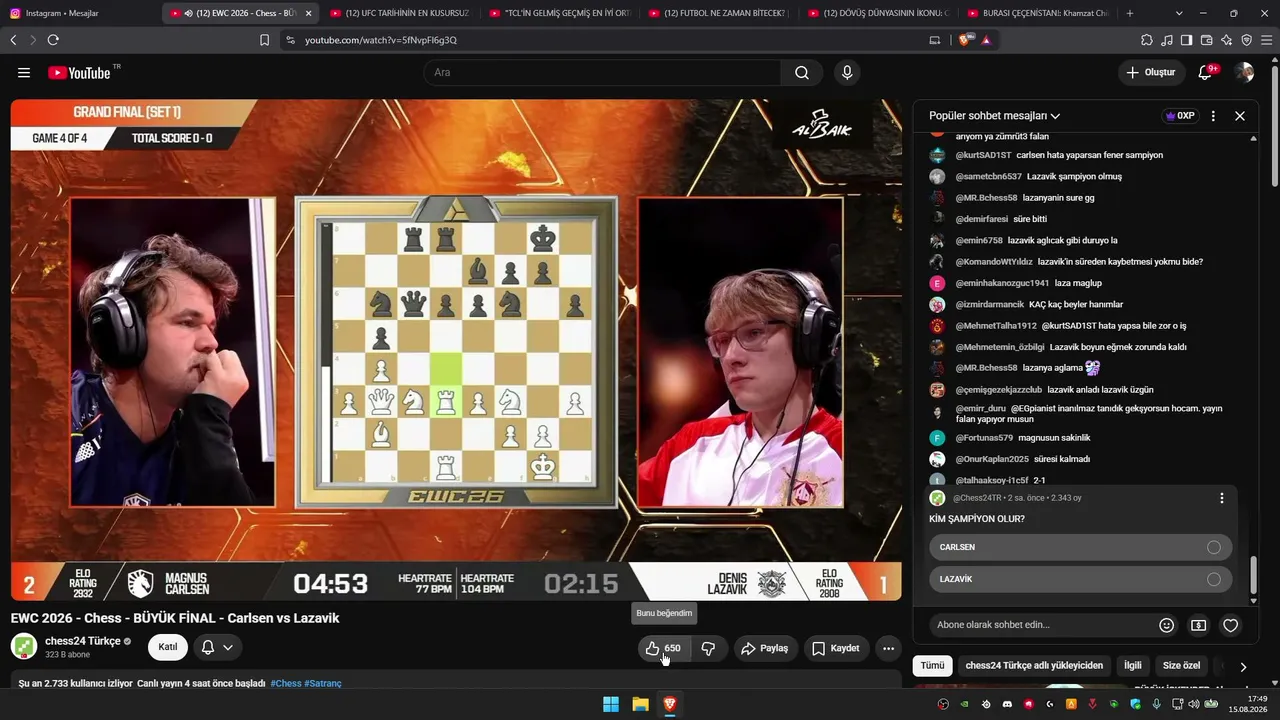Open the Windows Start menu
The image size is (1280, 720).
pyautogui.click(x=611, y=705)
